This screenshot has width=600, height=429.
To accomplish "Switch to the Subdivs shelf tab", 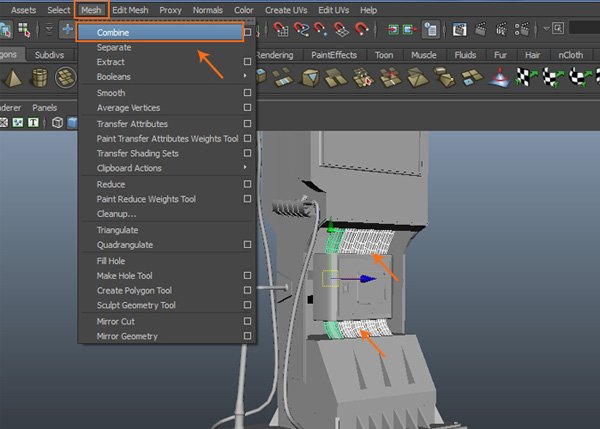I will 49,55.
